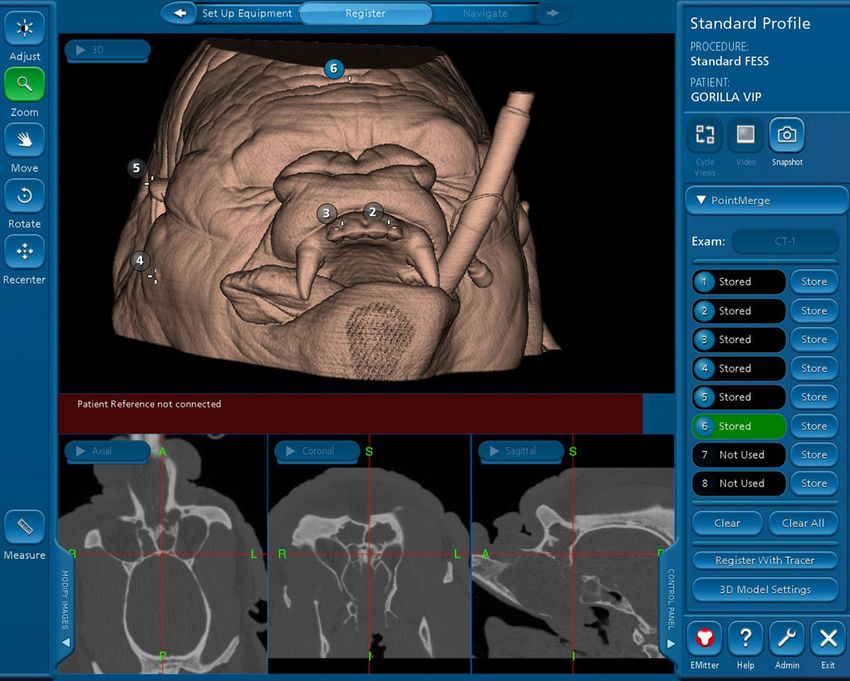This screenshot has width=850, height=681.
Task: Open the EMitter control
Action: tap(705, 638)
